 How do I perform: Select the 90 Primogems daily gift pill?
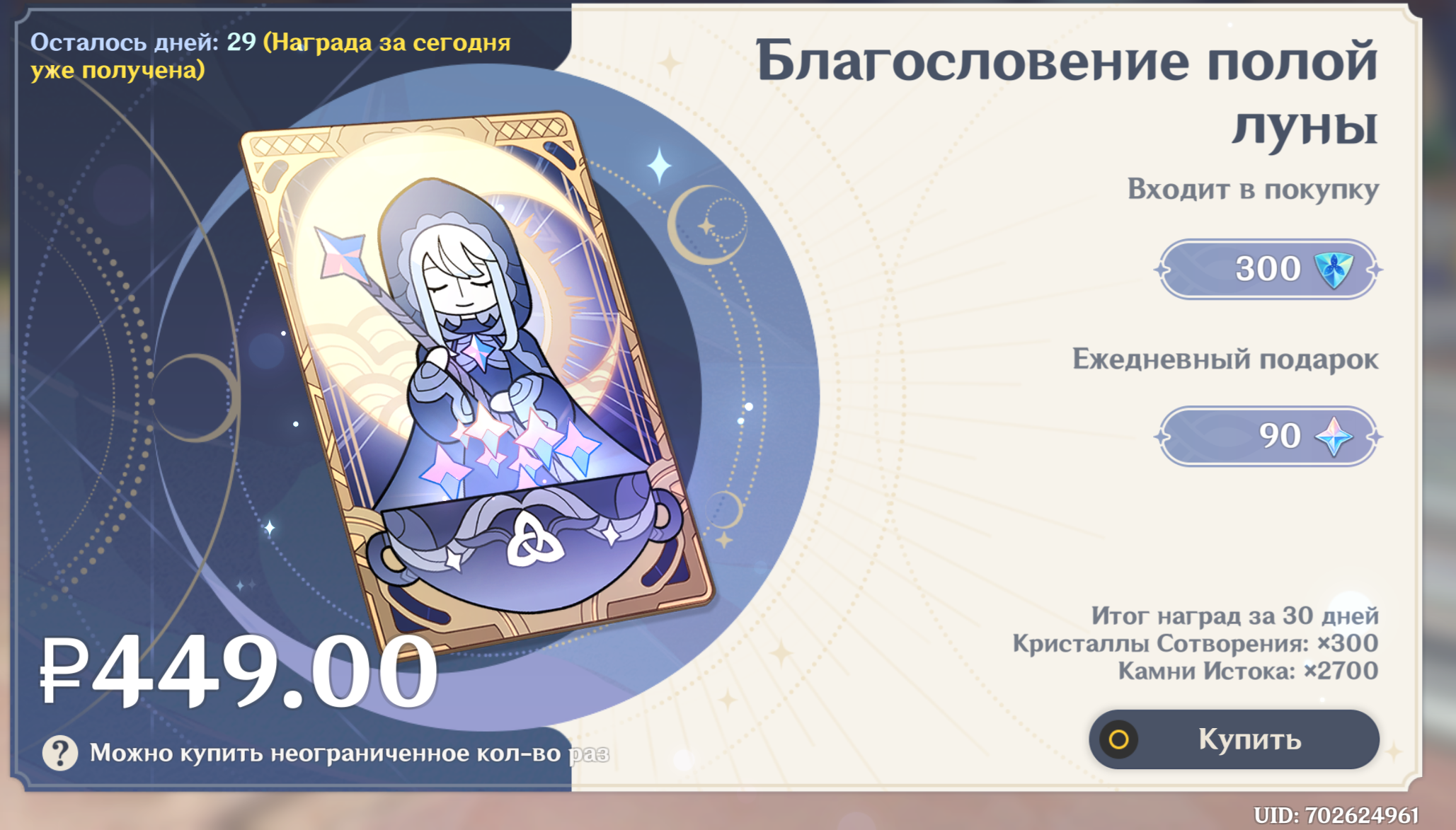point(1268,437)
